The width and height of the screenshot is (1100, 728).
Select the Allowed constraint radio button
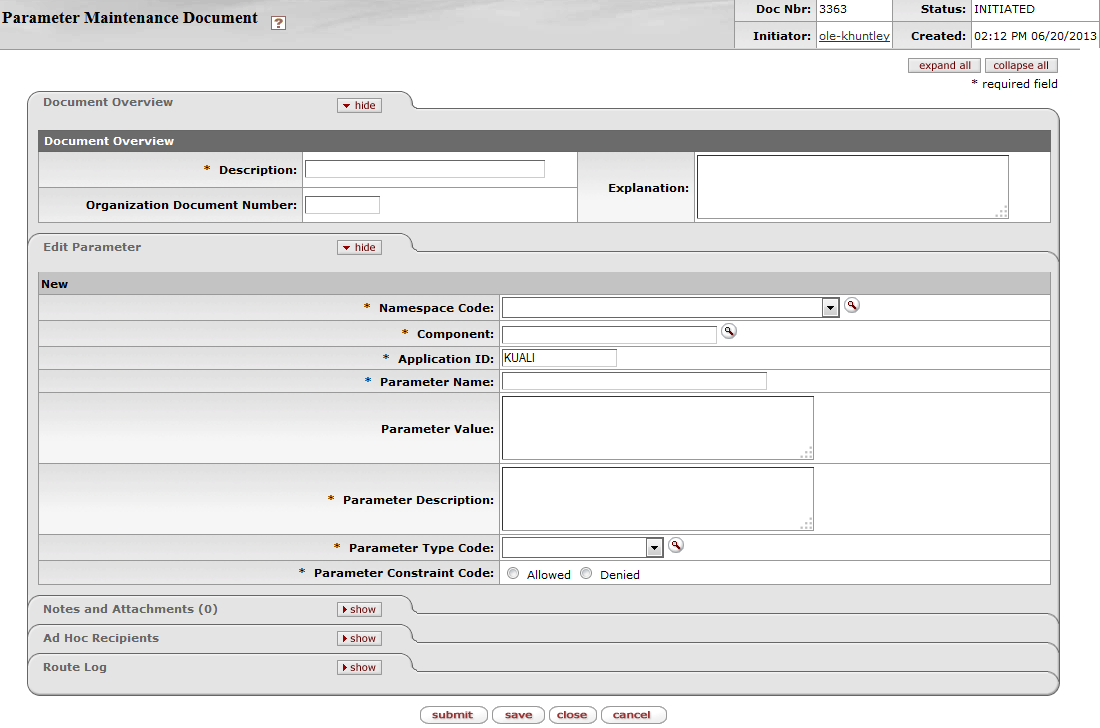(513, 574)
